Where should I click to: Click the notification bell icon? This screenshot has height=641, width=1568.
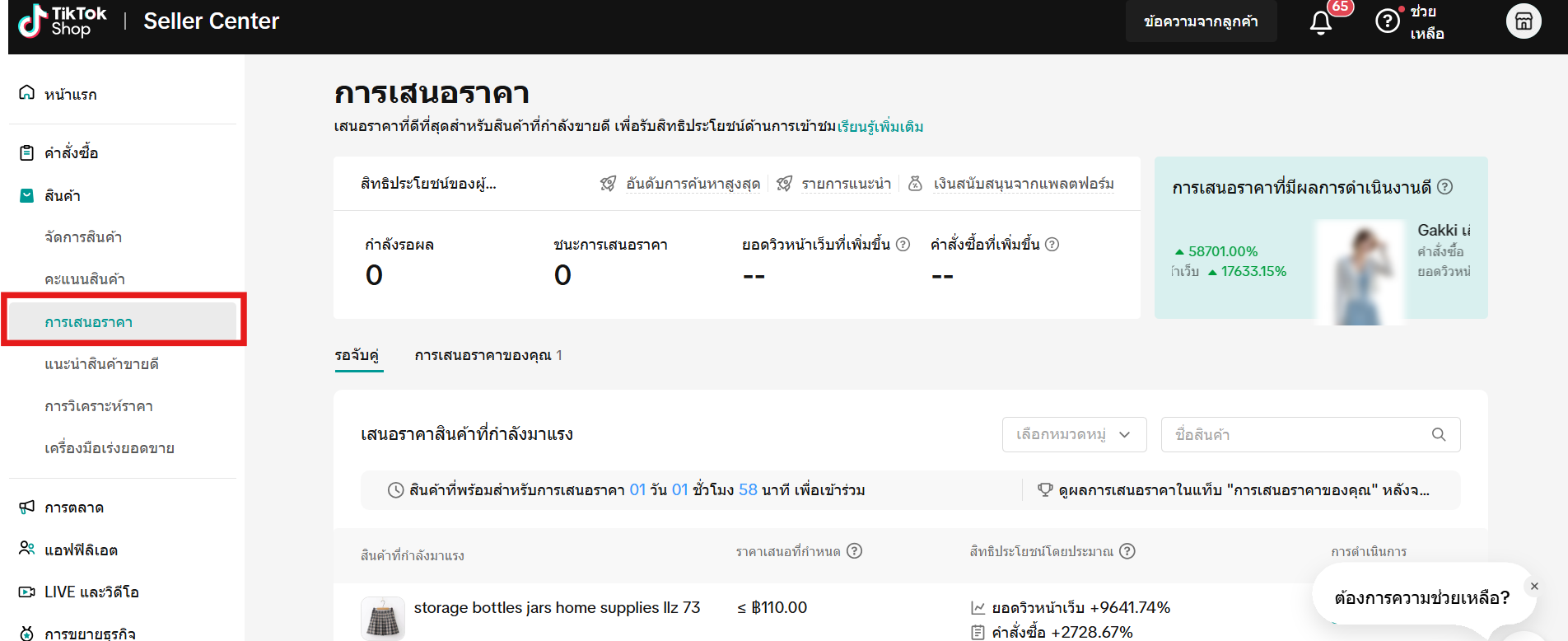pos(1321,22)
